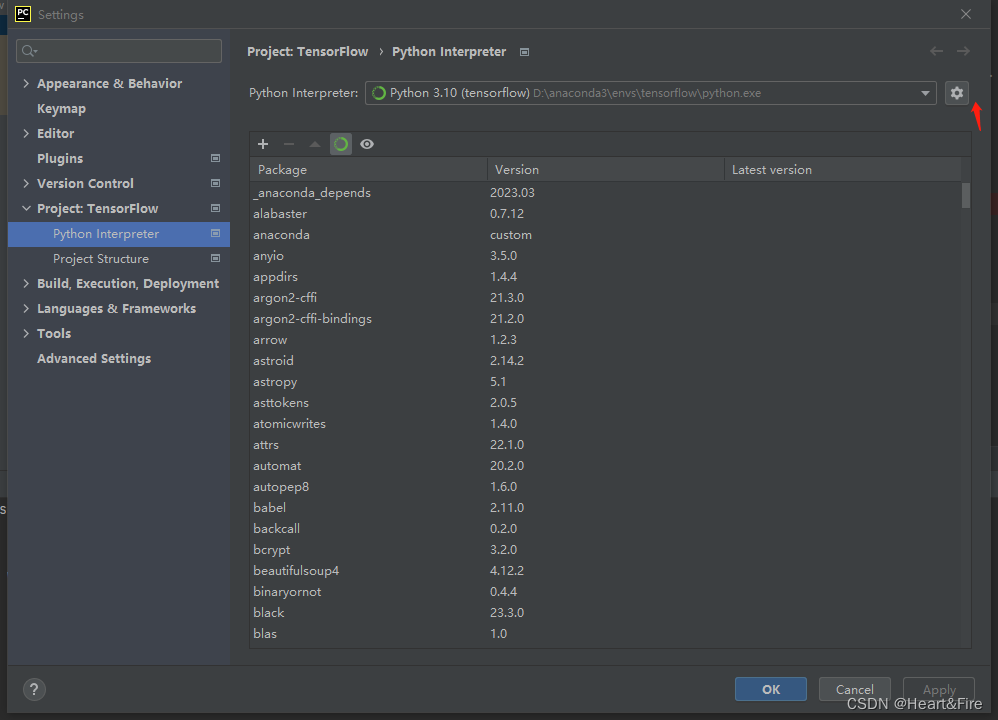The height and width of the screenshot is (720, 998).
Task: Open the Python Interpreter dropdown arrow
Action: pos(925,93)
